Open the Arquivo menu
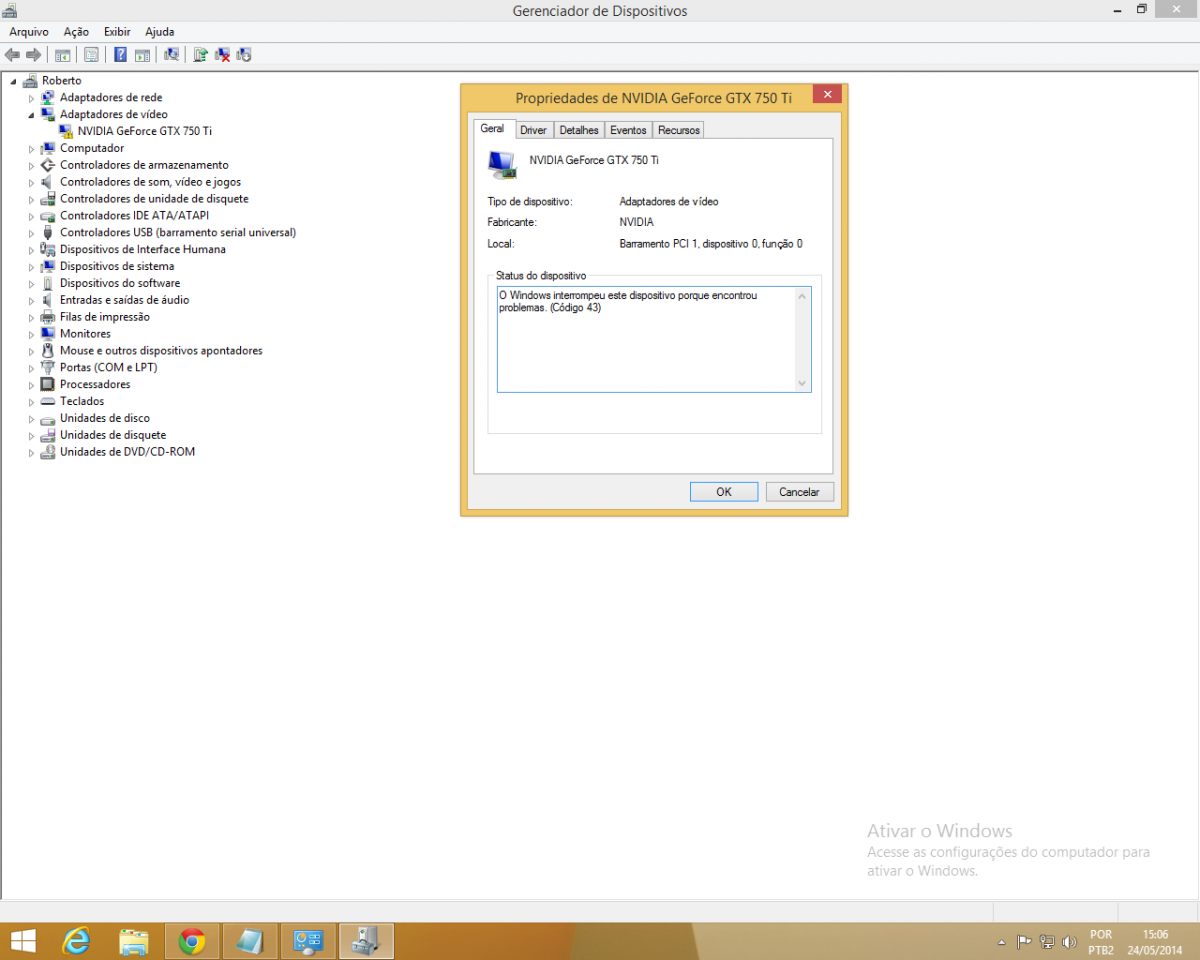Image resolution: width=1200 pixels, height=960 pixels. tap(29, 32)
